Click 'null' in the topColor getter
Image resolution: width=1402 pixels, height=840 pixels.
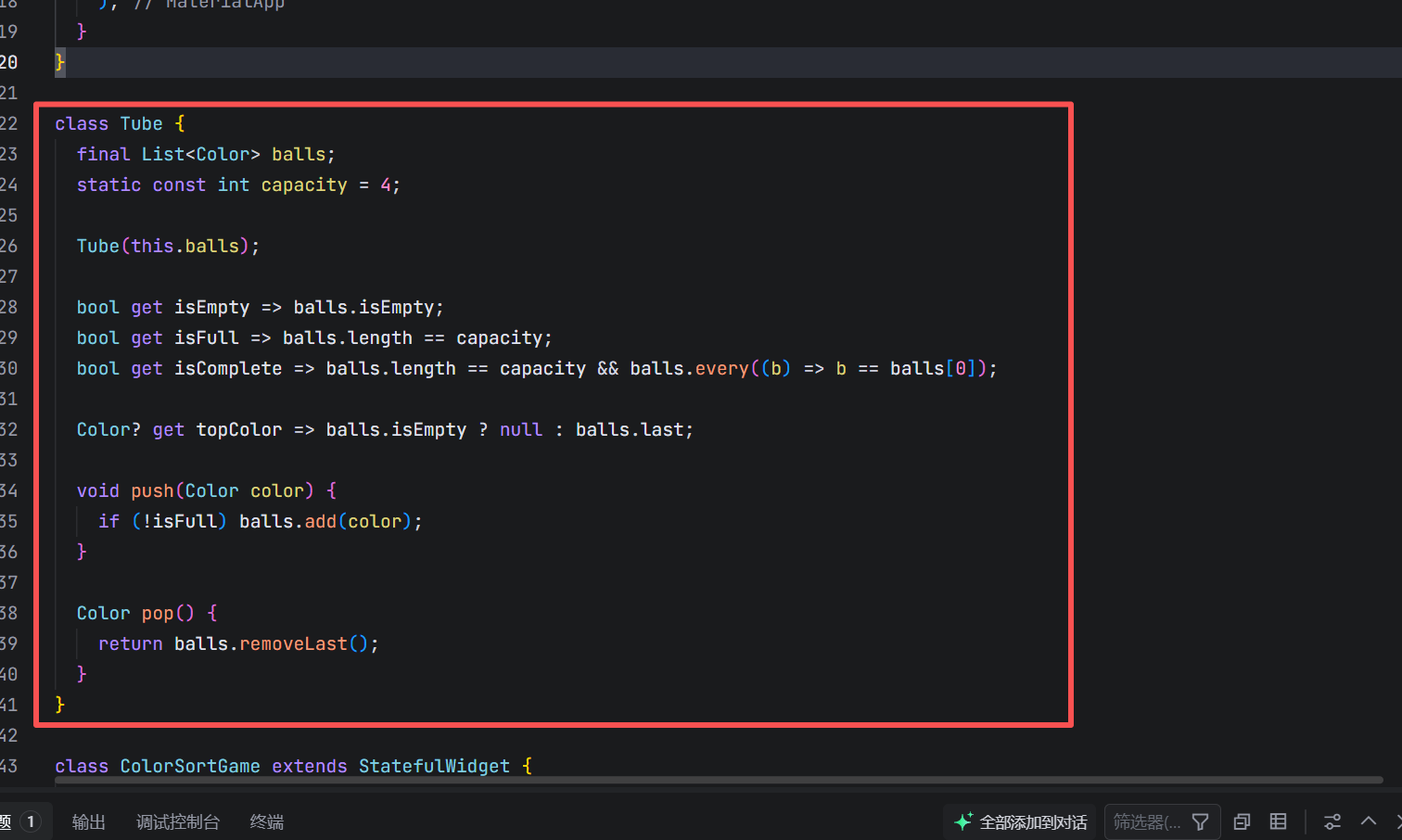click(521, 429)
